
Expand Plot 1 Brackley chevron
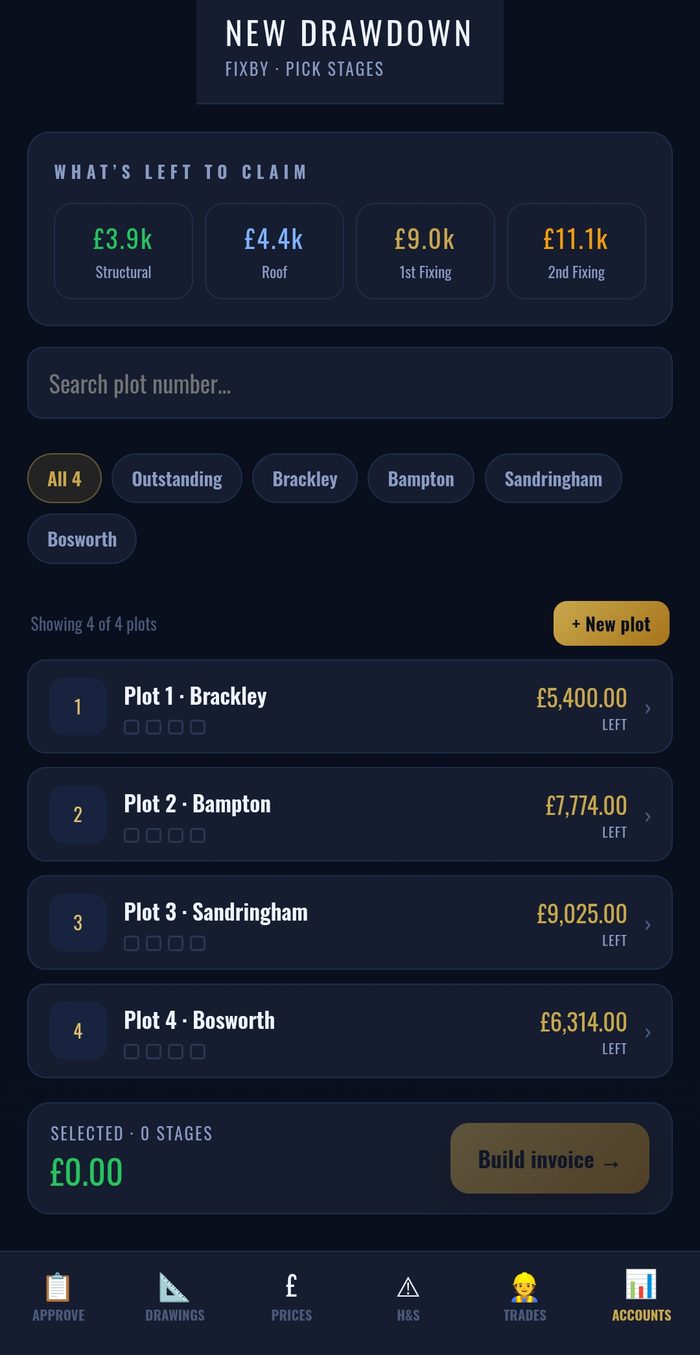pyautogui.click(x=648, y=708)
